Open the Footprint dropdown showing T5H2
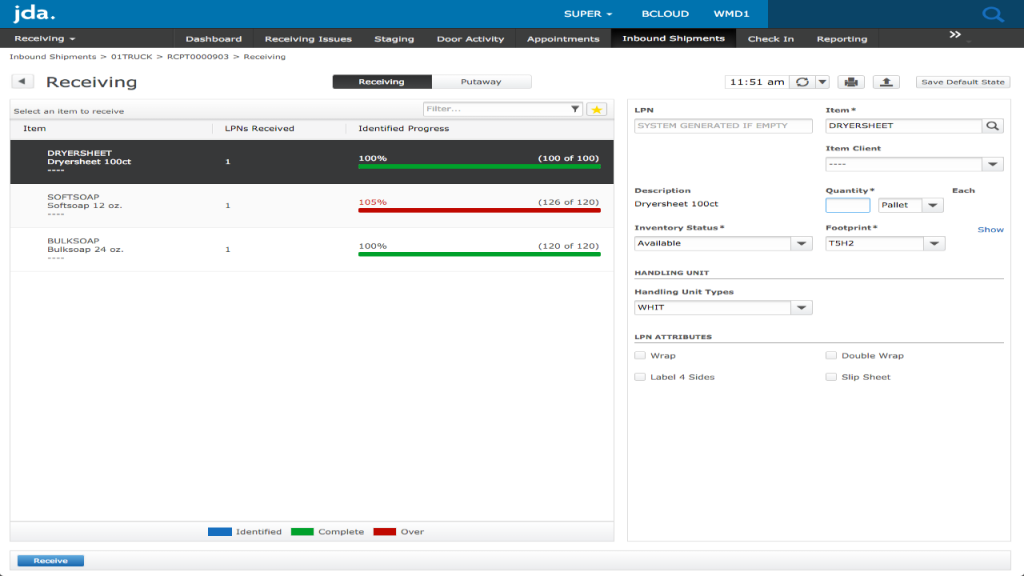The image size is (1024, 576). point(934,243)
